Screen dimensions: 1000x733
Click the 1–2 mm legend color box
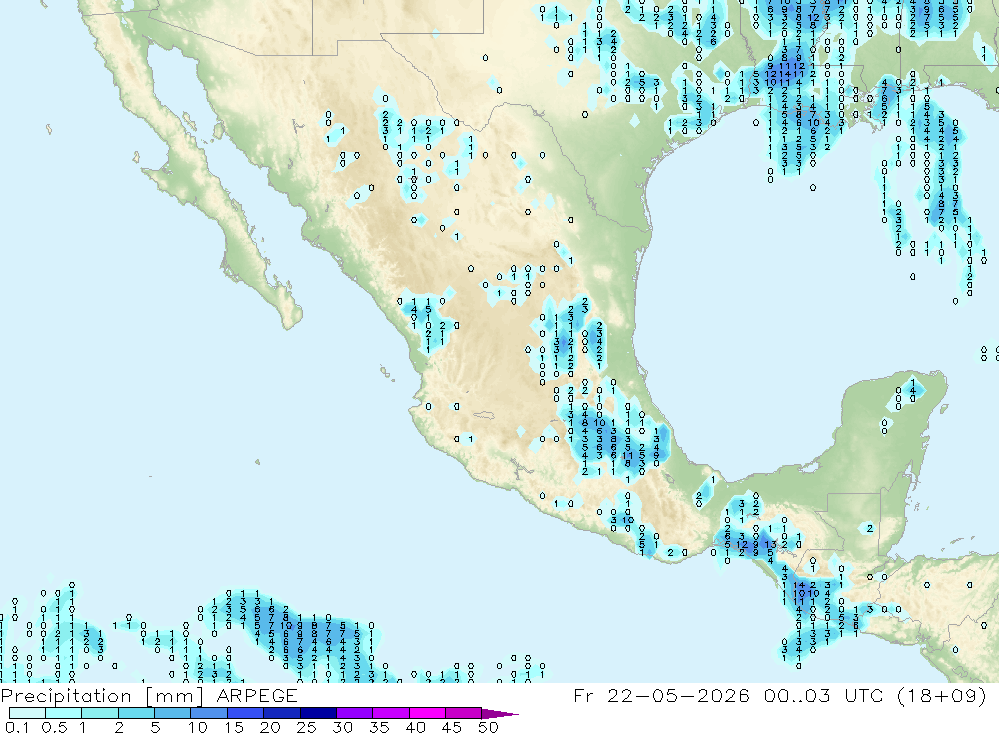click(x=99, y=713)
